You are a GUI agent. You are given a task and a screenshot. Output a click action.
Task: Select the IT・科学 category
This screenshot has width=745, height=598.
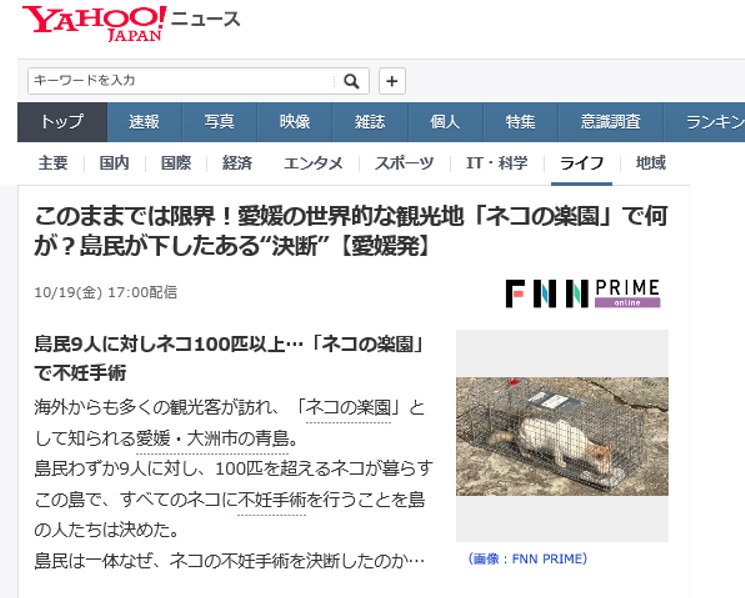(x=497, y=163)
